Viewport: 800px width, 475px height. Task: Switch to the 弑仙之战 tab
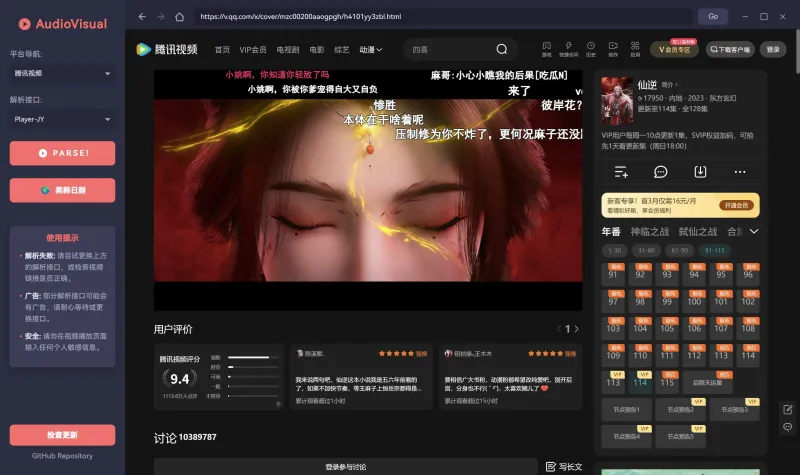[698, 232]
